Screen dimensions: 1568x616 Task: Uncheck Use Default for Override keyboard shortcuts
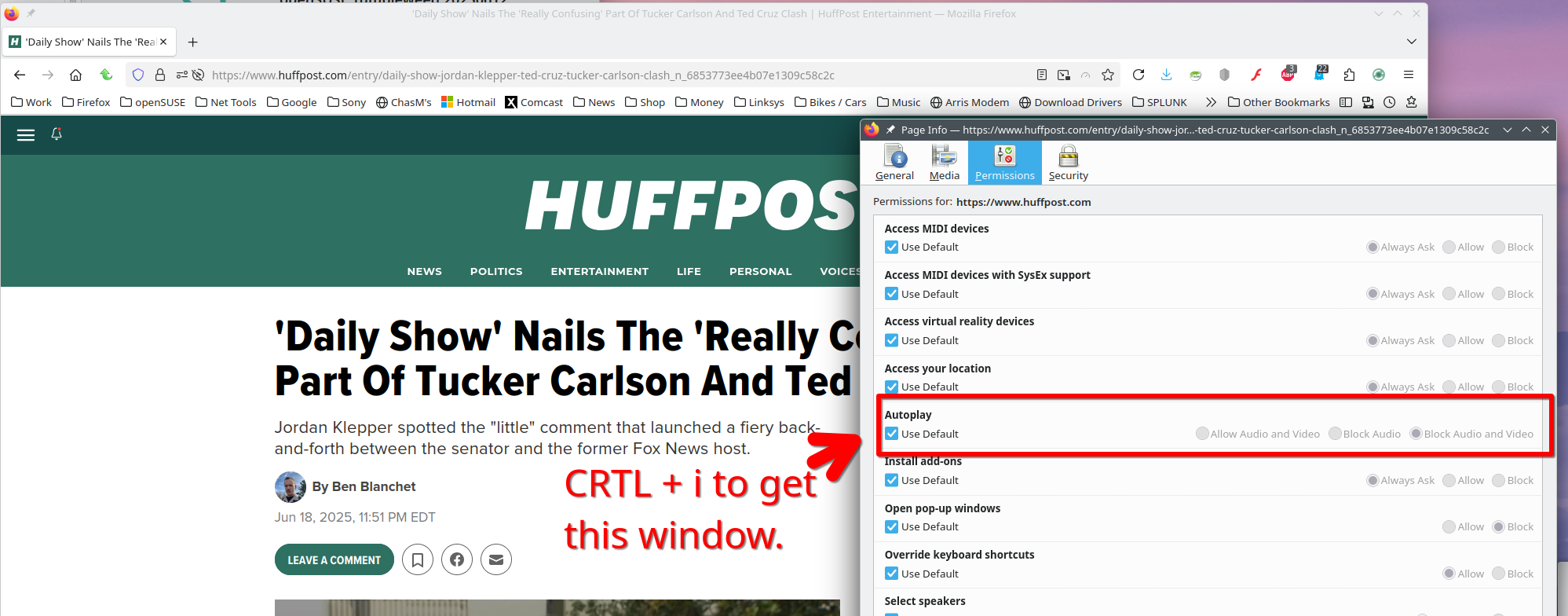[892, 574]
